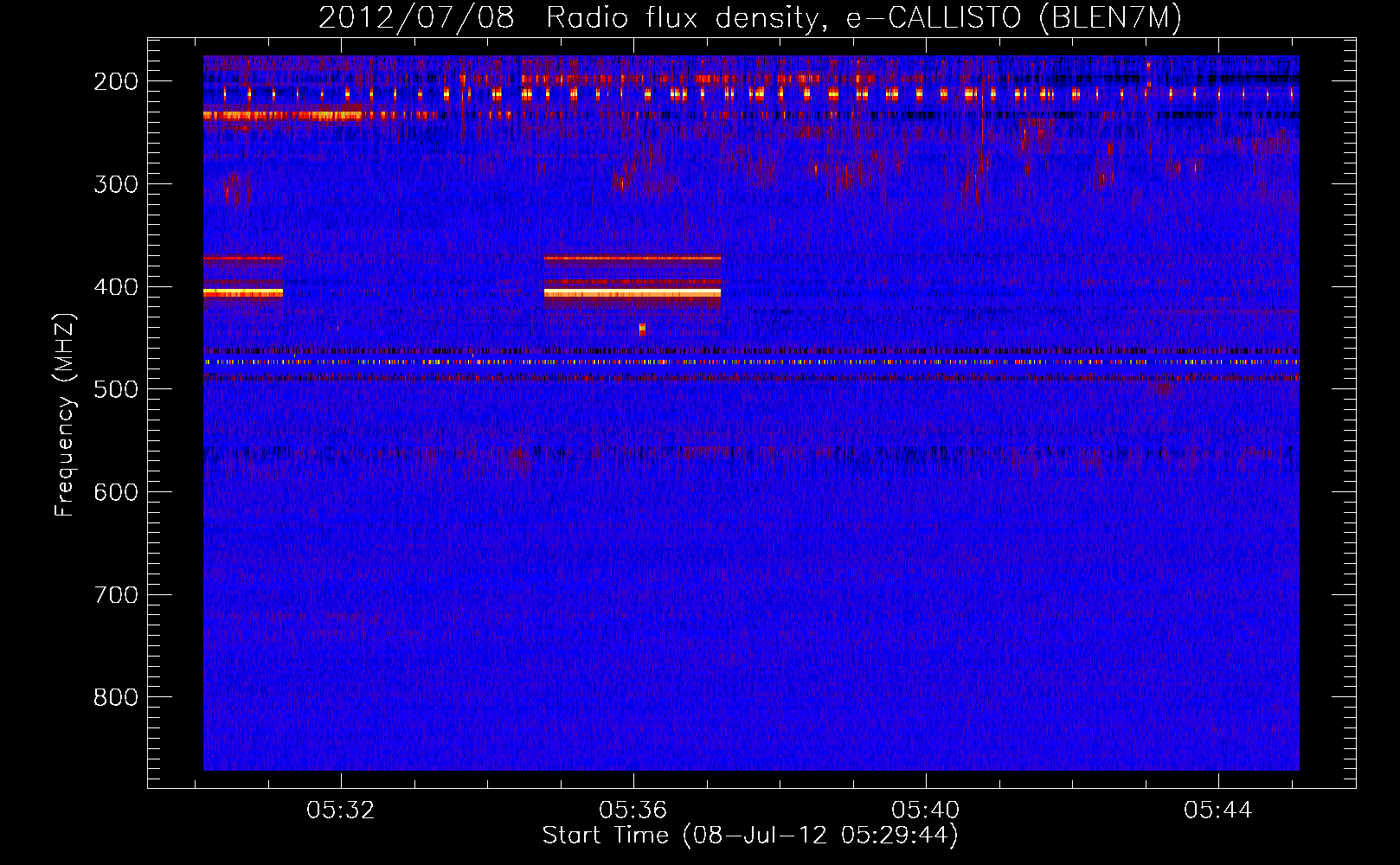Click the 05:36 time tick label
This screenshot has height=865, width=1400.
(x=633, y=810)
